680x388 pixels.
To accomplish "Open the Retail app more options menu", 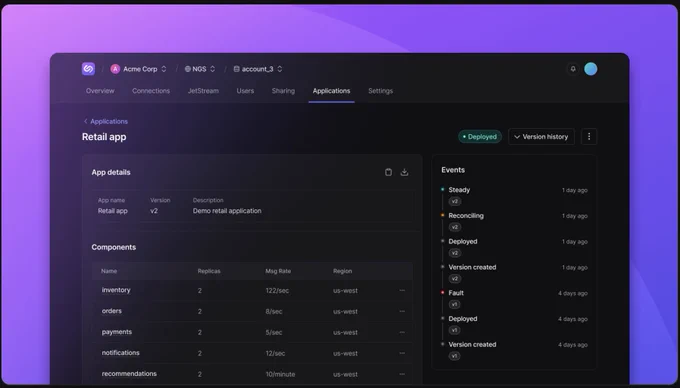I will click(588, 137).
